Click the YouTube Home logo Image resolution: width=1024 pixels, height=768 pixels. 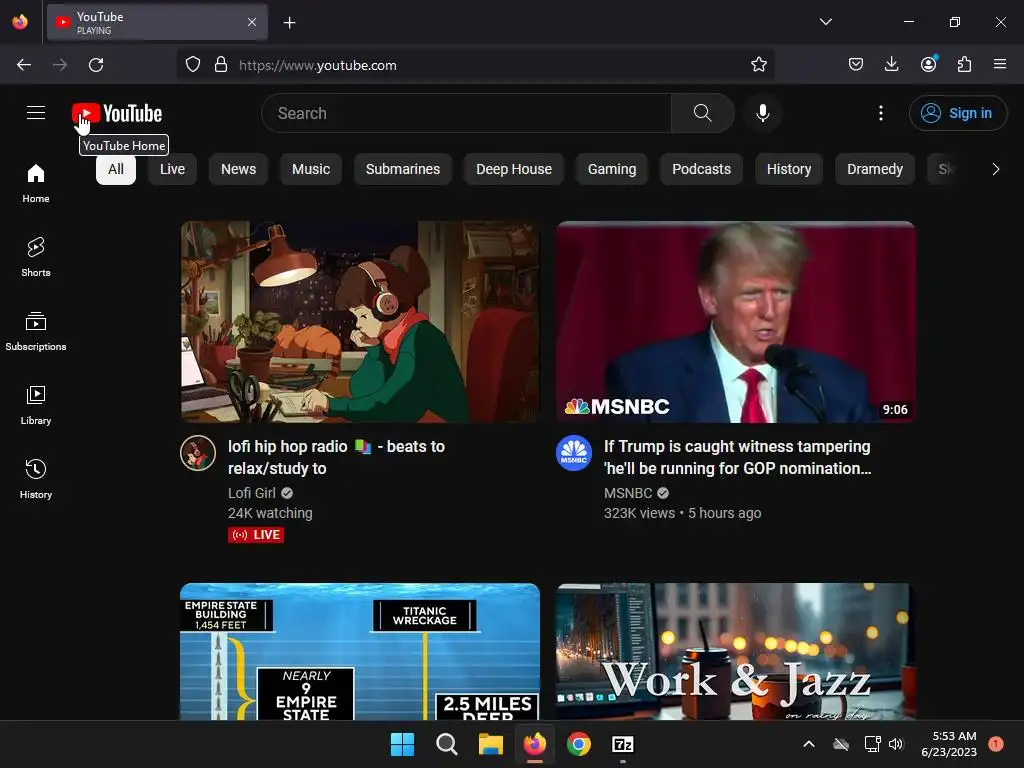pyautogui.click(x=117, y=114)
